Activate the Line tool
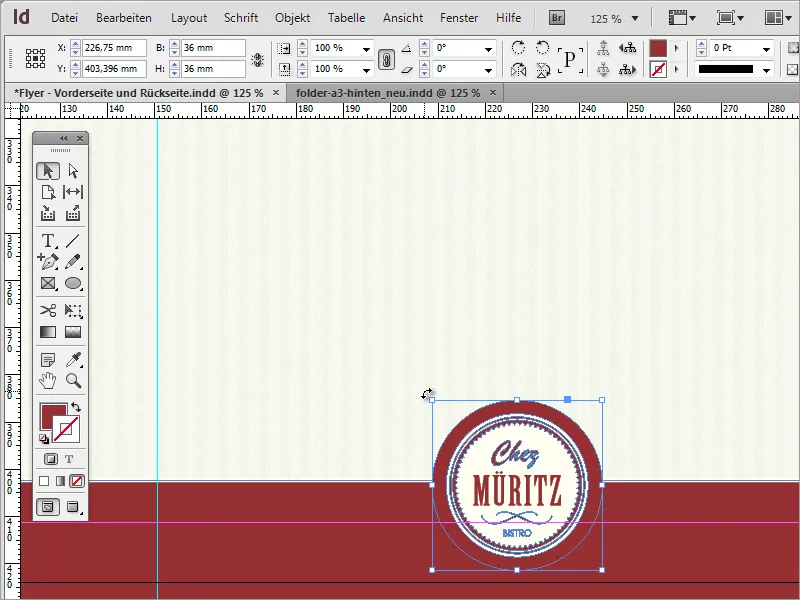Viewport: 800px width, 600px height. point(73,240)
